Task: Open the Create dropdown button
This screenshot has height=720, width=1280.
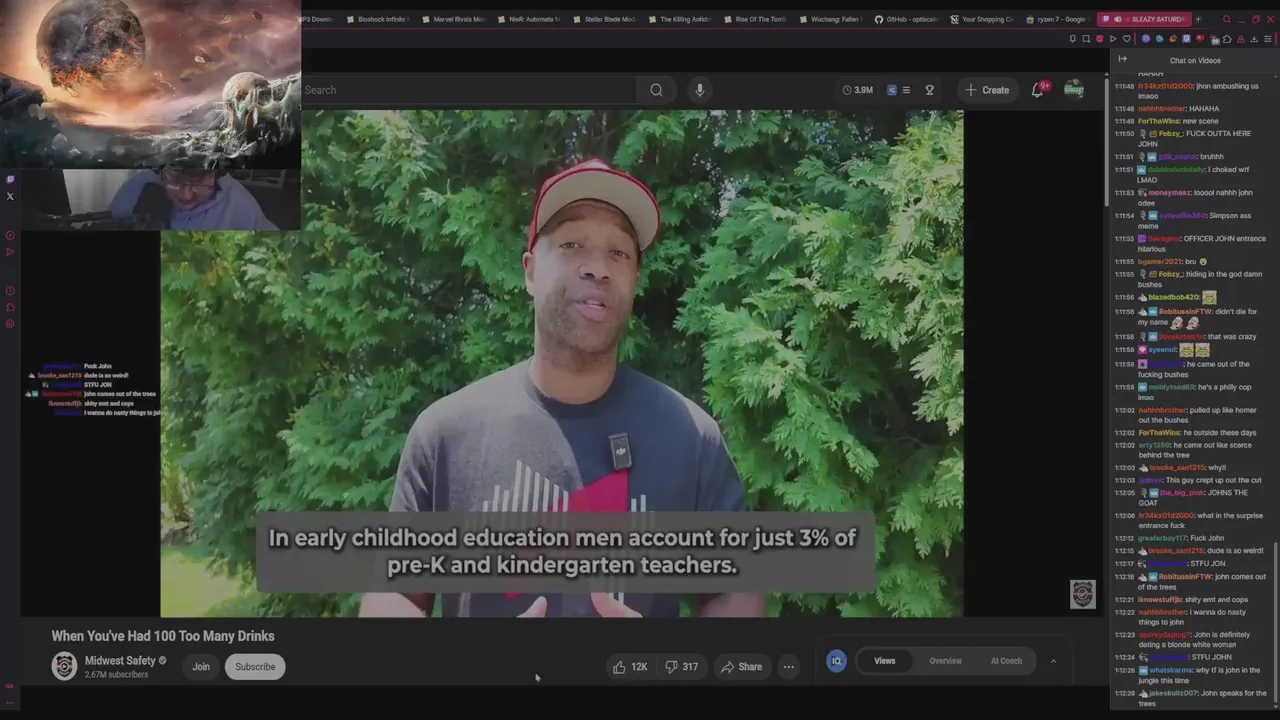Action: point(987,90)
